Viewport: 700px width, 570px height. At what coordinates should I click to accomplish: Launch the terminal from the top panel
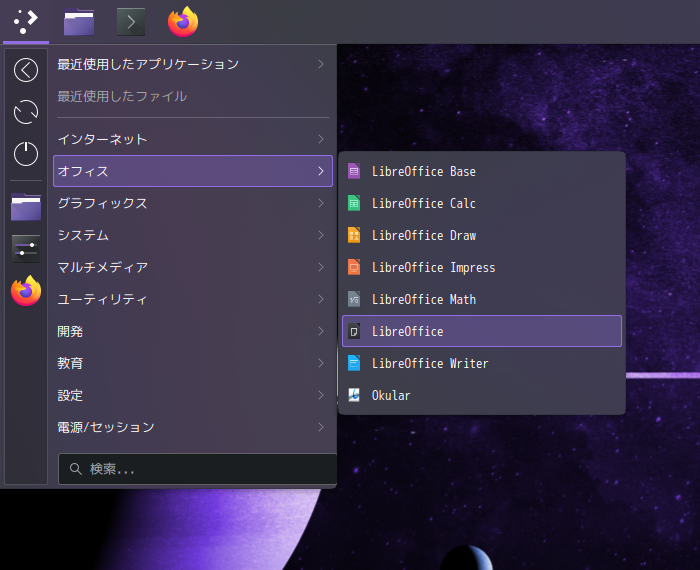[x=131, y=21]
